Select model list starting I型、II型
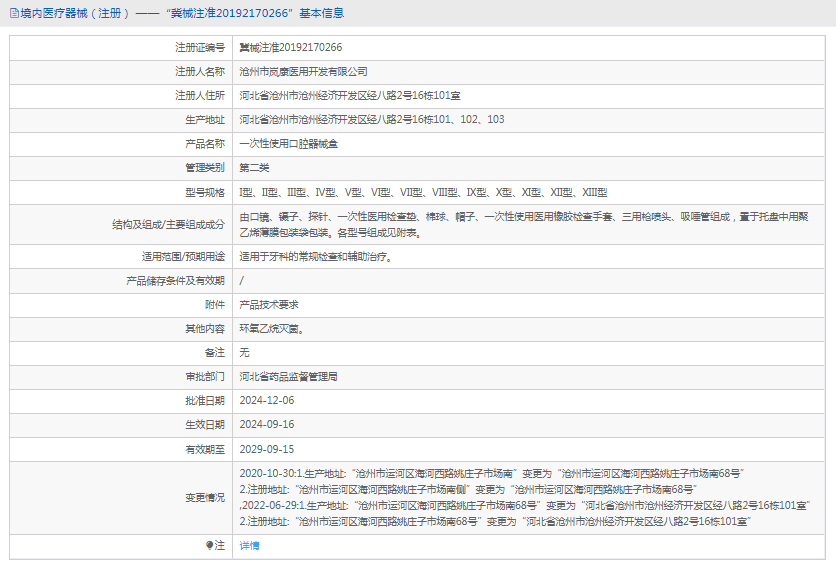This screenshot has height=565, width=836. [423, 192]
